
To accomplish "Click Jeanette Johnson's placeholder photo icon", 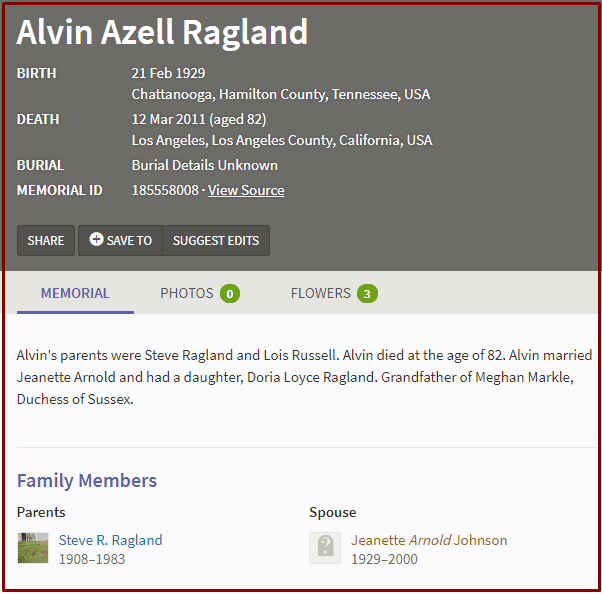I will point(325,548).
